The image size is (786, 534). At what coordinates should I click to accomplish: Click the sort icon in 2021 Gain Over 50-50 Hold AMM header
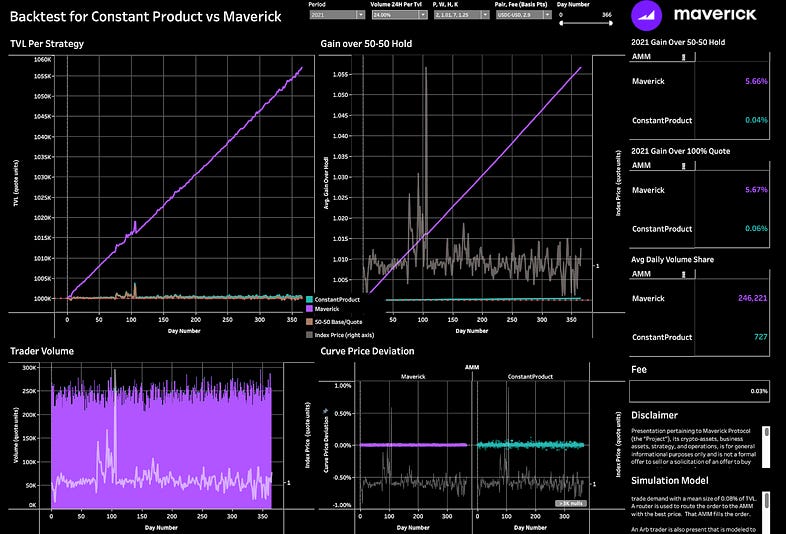pyautogui.click(x=684, y=57)
